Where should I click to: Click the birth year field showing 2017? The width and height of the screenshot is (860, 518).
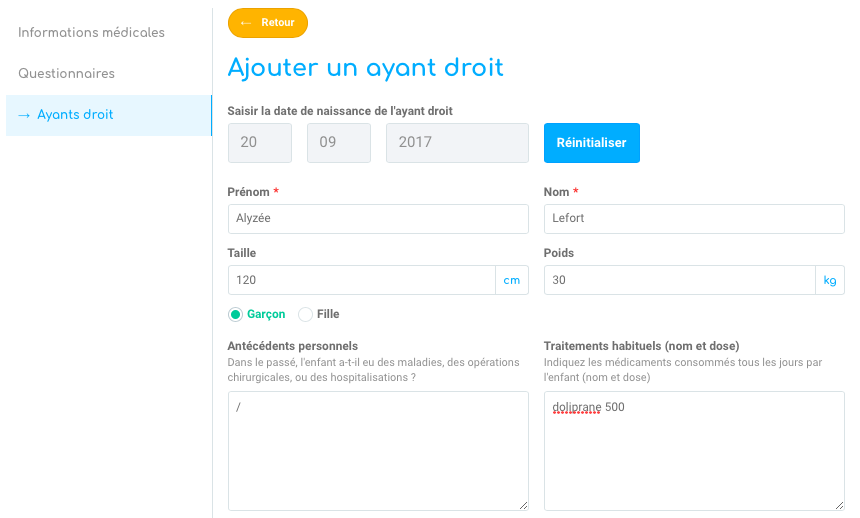(x=457, y=143)
